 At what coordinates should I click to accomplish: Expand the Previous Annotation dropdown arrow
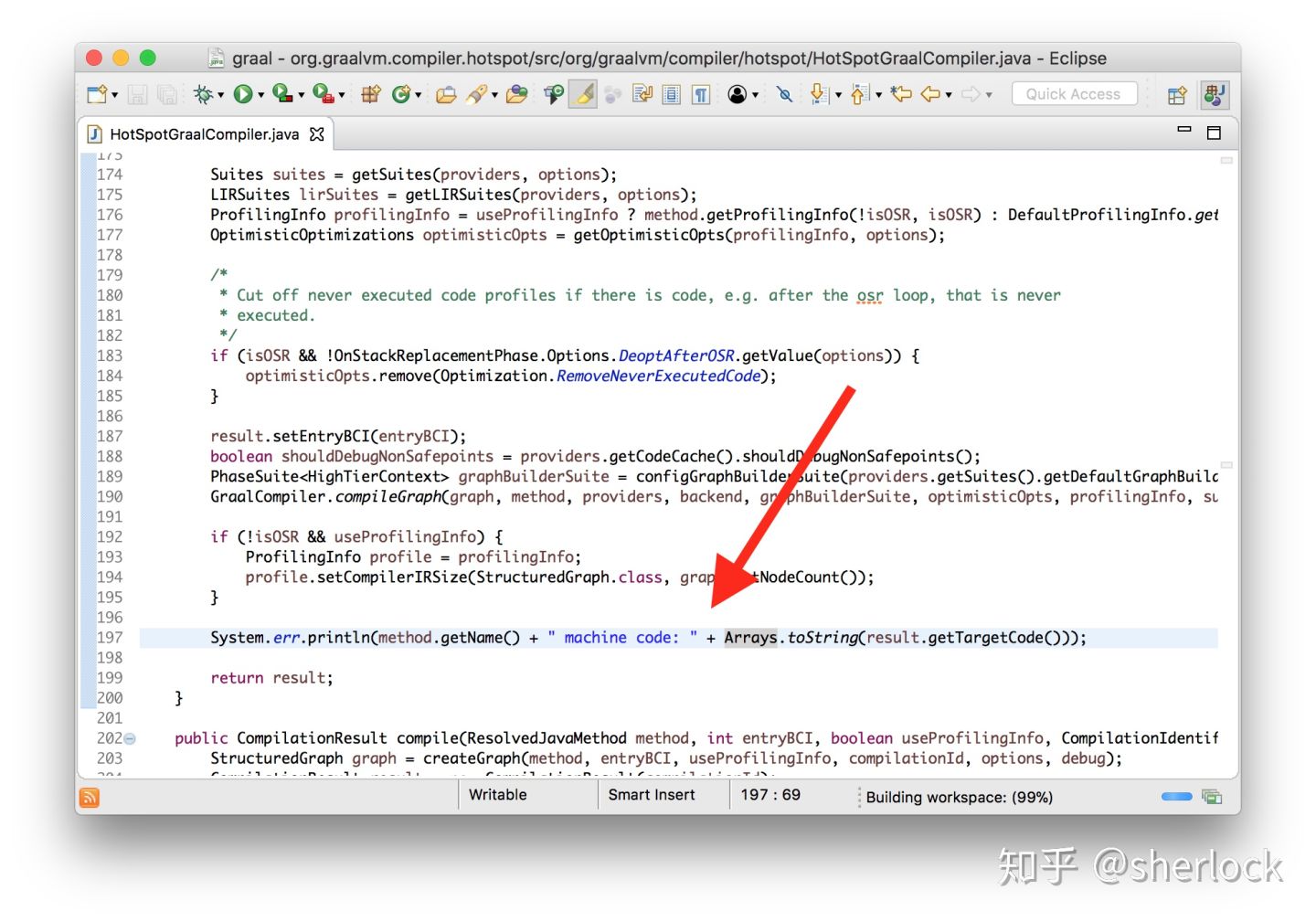point(878,95)
